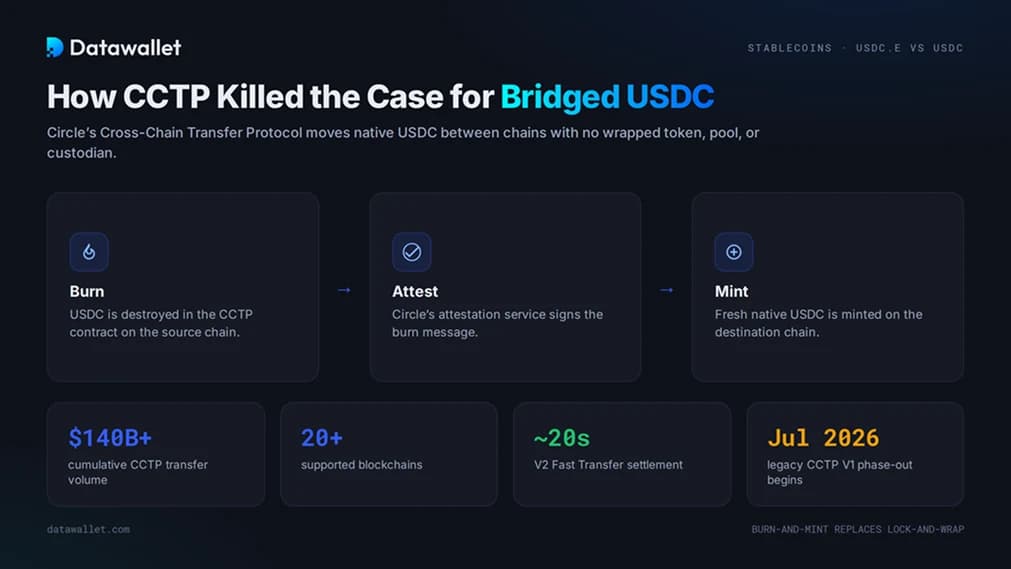Click the Mint plus icon

click(734, 252)
